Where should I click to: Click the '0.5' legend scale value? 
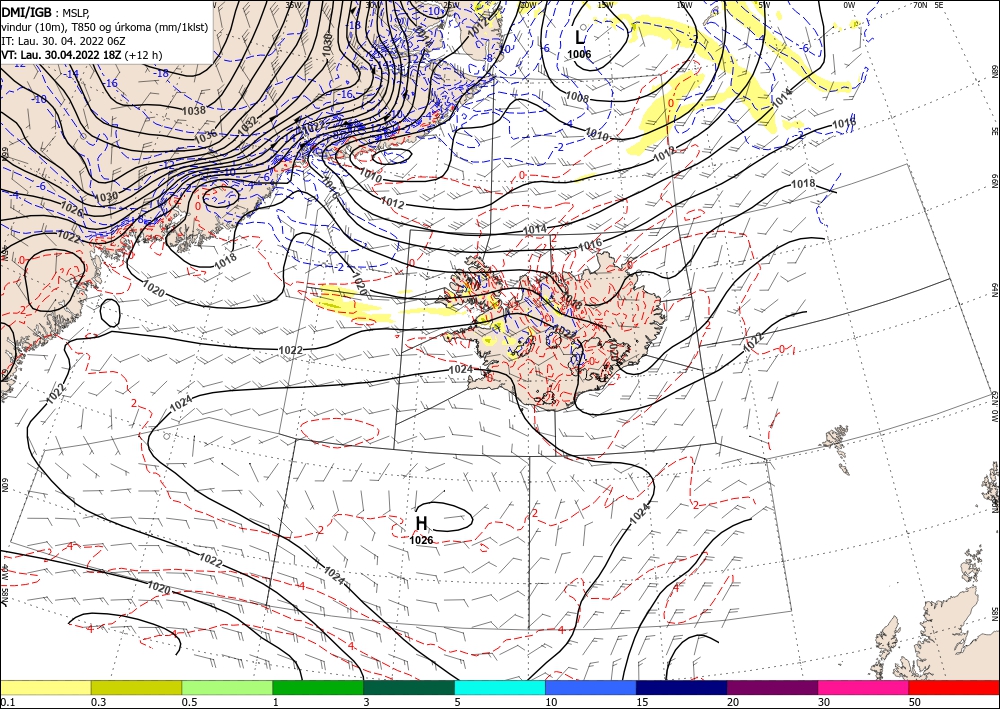189,702
